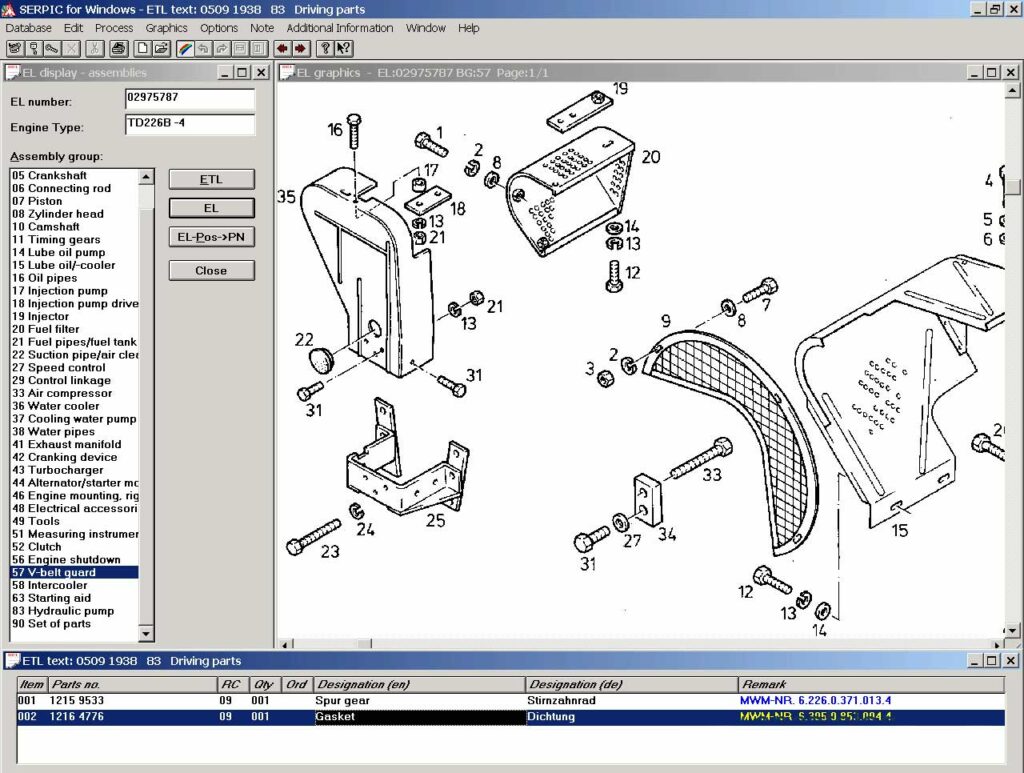Click the EL number input field
Image resolution: width=1024 pixels, height=773 pixels.
189,100
